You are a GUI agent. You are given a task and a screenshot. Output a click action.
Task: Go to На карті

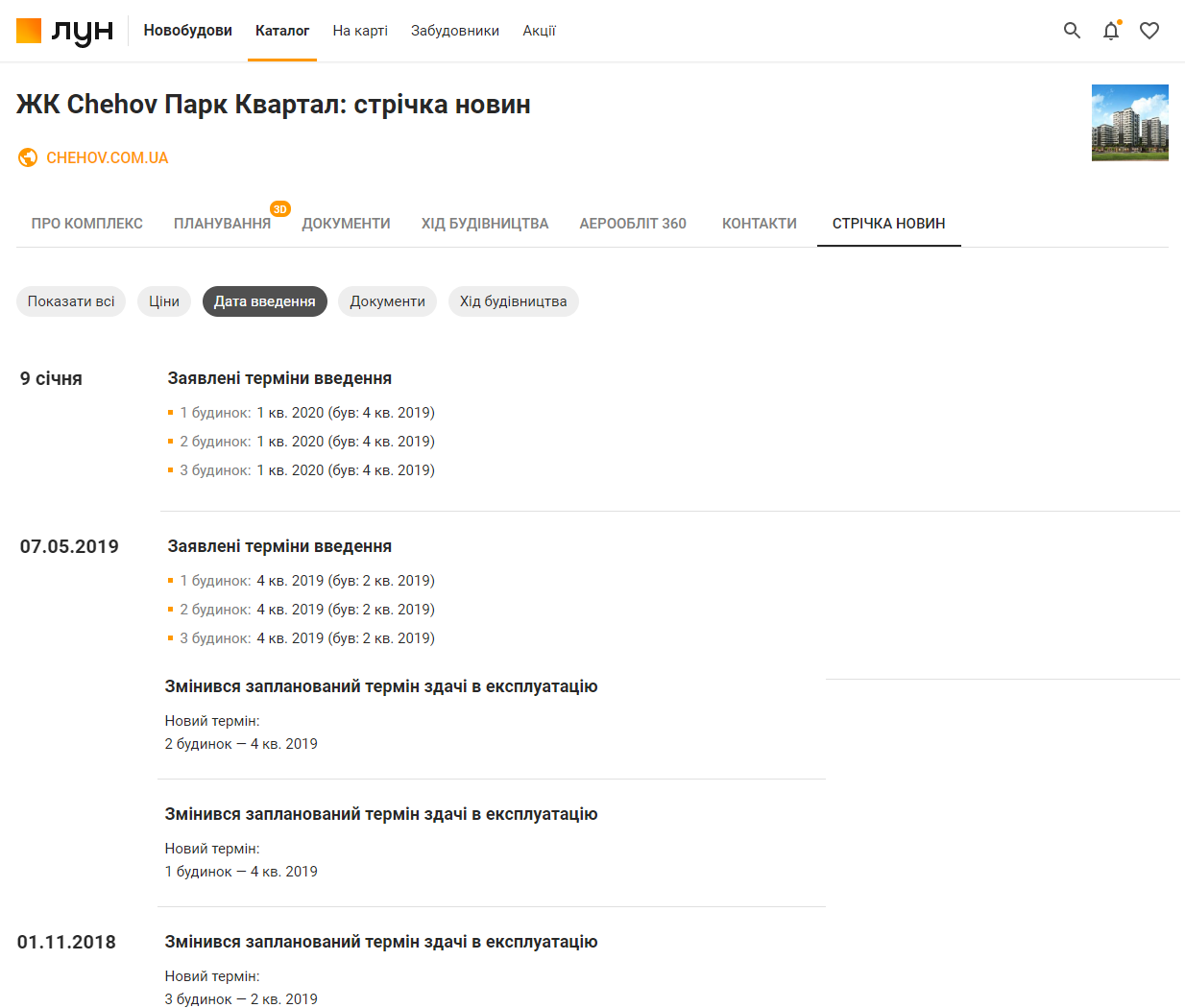pos(360,31)
